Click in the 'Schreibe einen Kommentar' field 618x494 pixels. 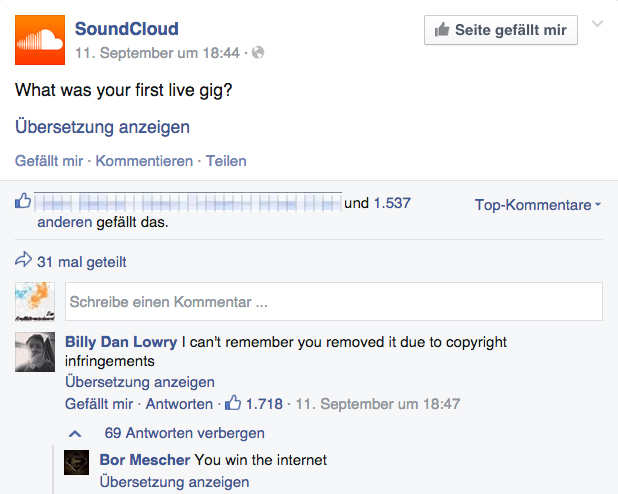[x=333, y=301]
